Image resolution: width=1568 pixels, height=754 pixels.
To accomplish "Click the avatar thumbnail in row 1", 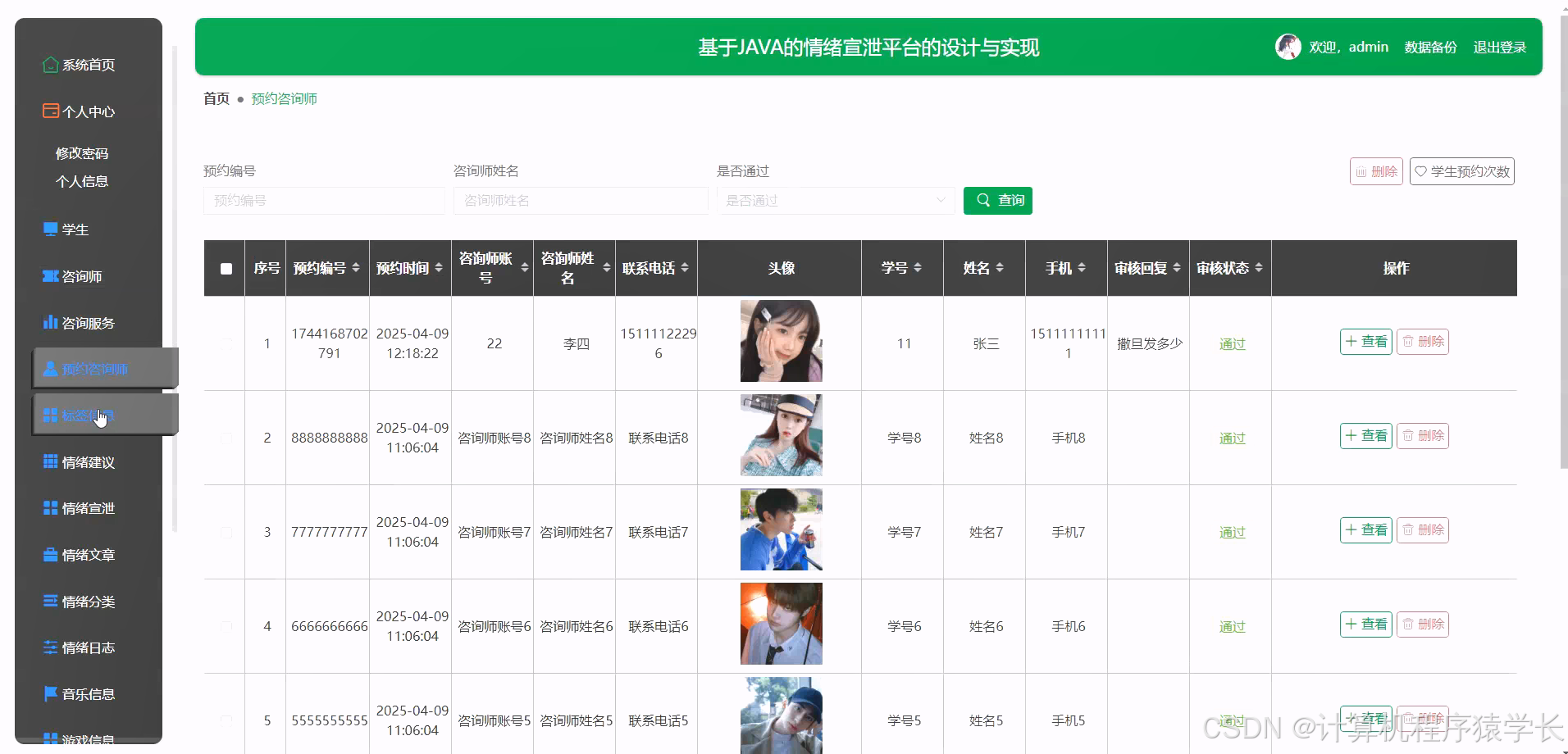I will tap(782, 341).
